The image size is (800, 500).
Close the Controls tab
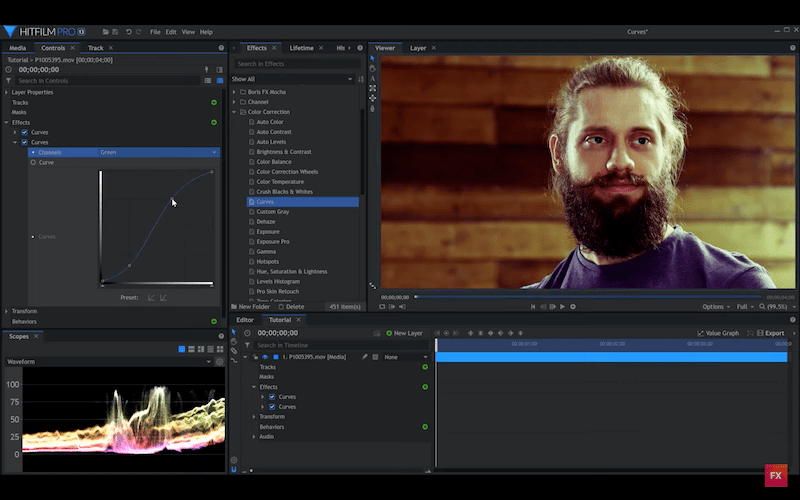pyautogui.click(x=72, y=48)
